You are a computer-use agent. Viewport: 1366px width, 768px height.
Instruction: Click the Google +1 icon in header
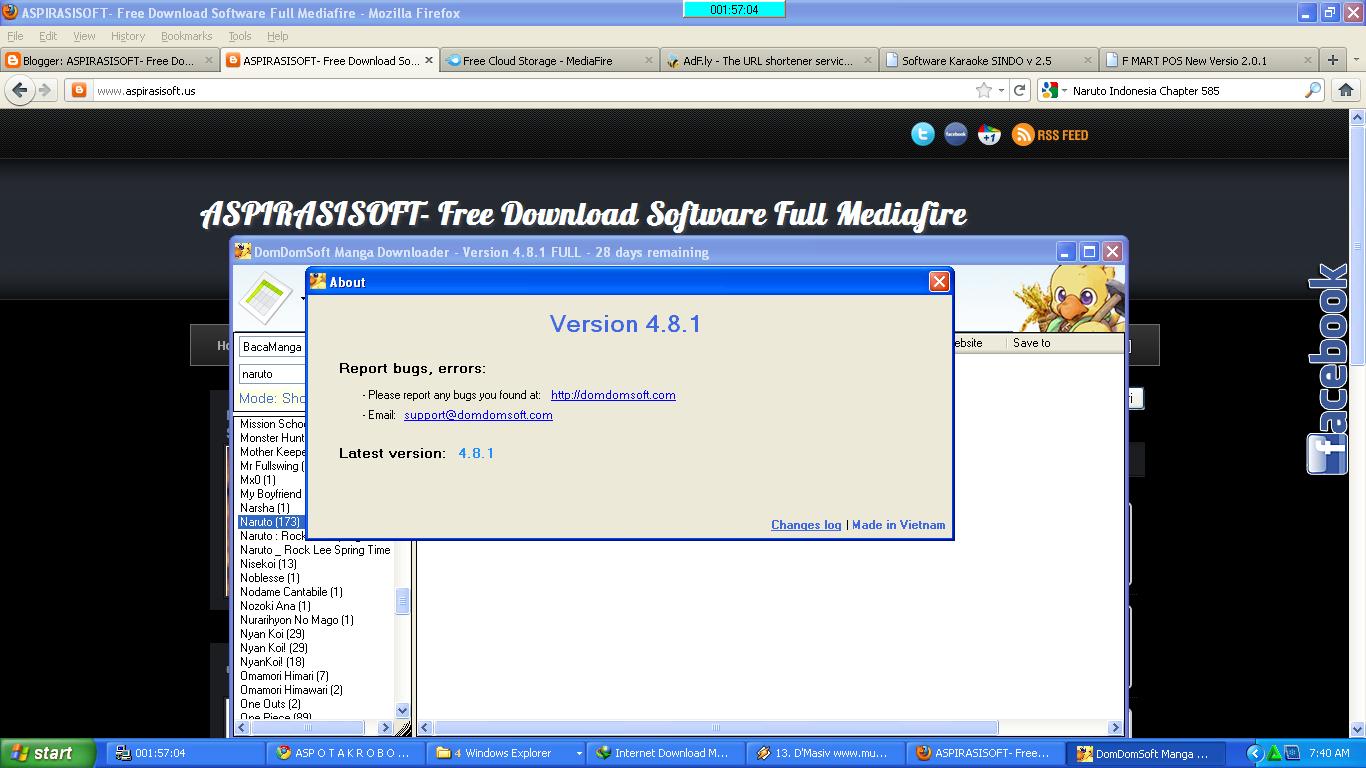coord(989,134)
